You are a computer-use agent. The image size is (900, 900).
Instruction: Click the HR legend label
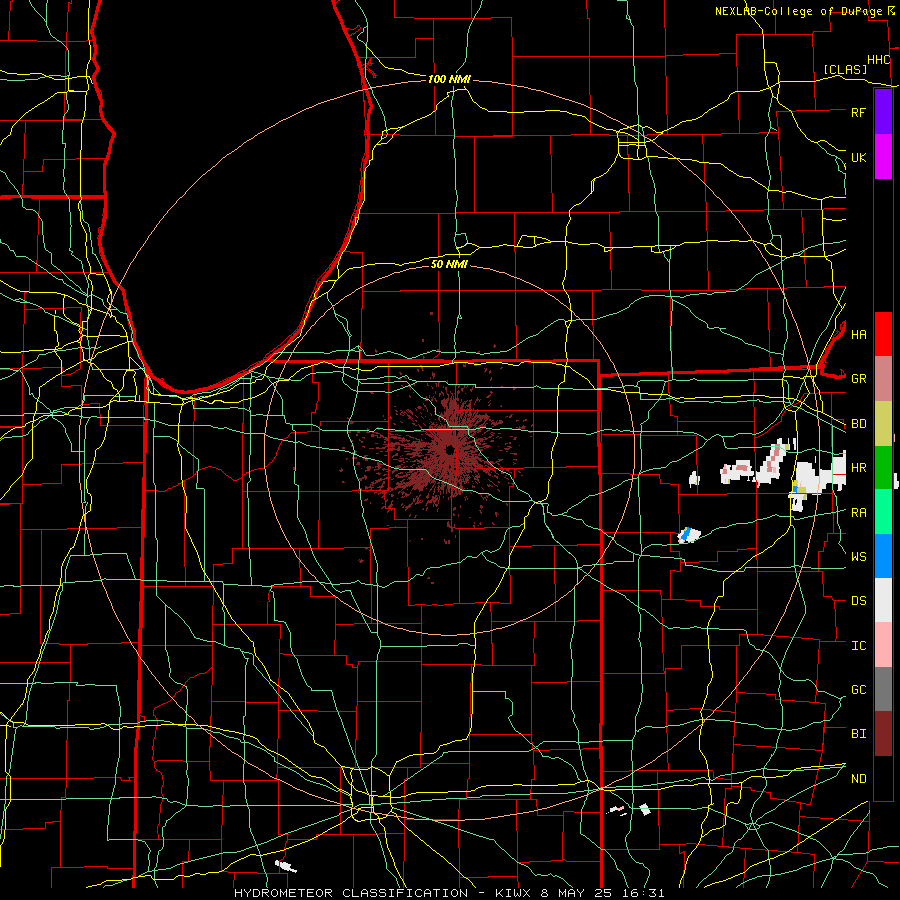(858, 468)
